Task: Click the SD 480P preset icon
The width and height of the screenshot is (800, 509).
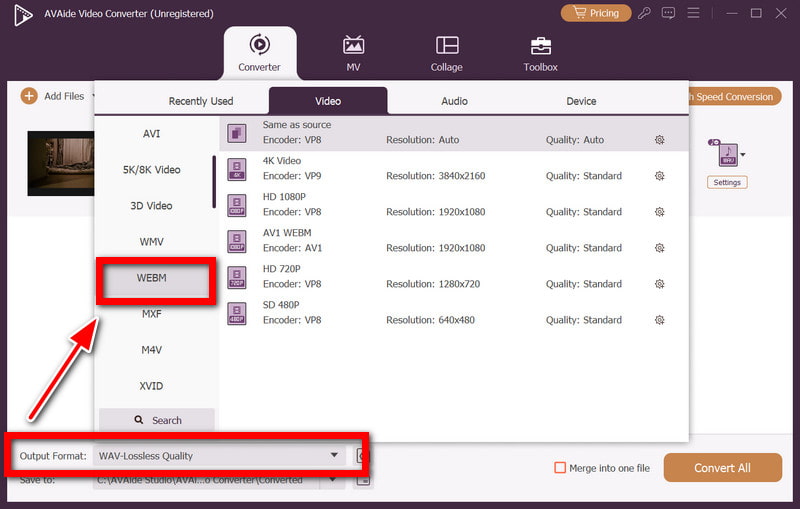Action: [x=237, y=313]
